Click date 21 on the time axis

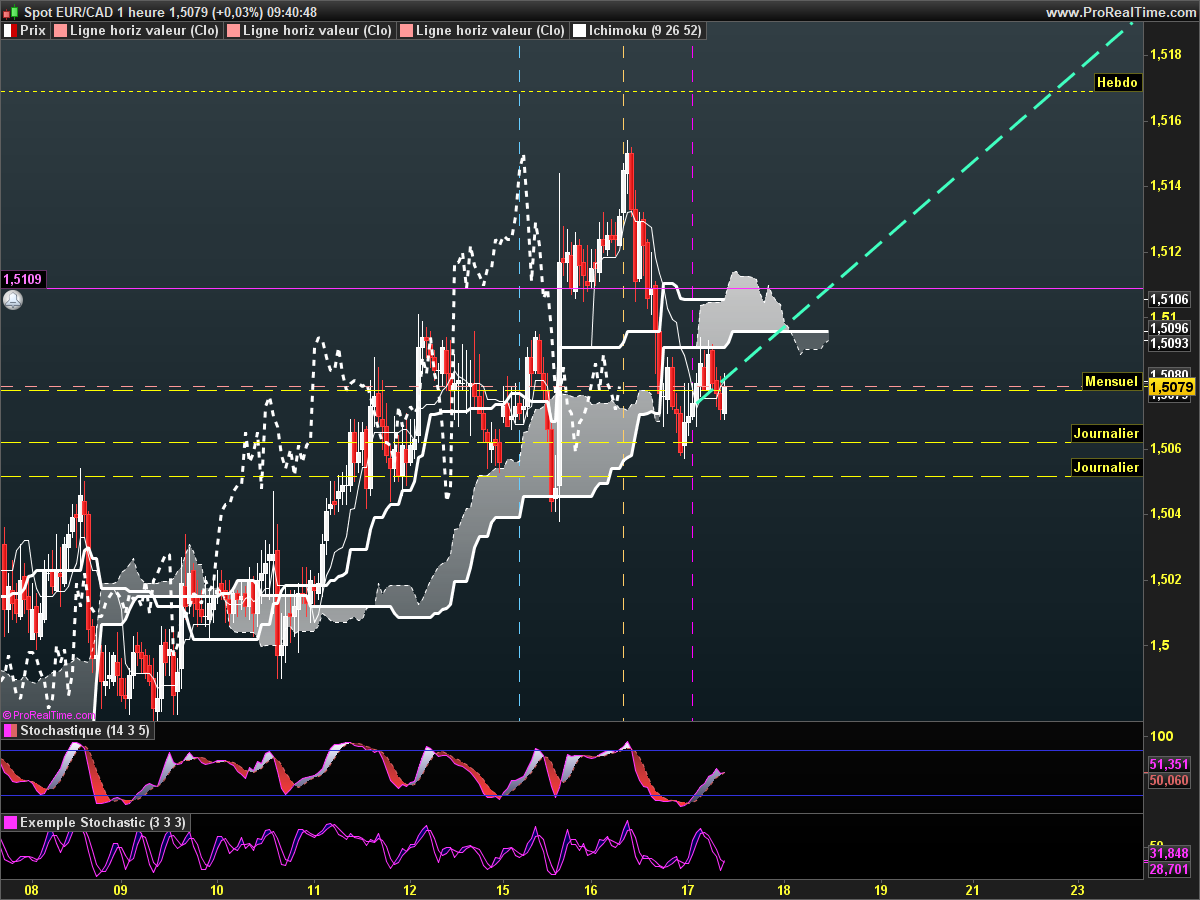973,890
